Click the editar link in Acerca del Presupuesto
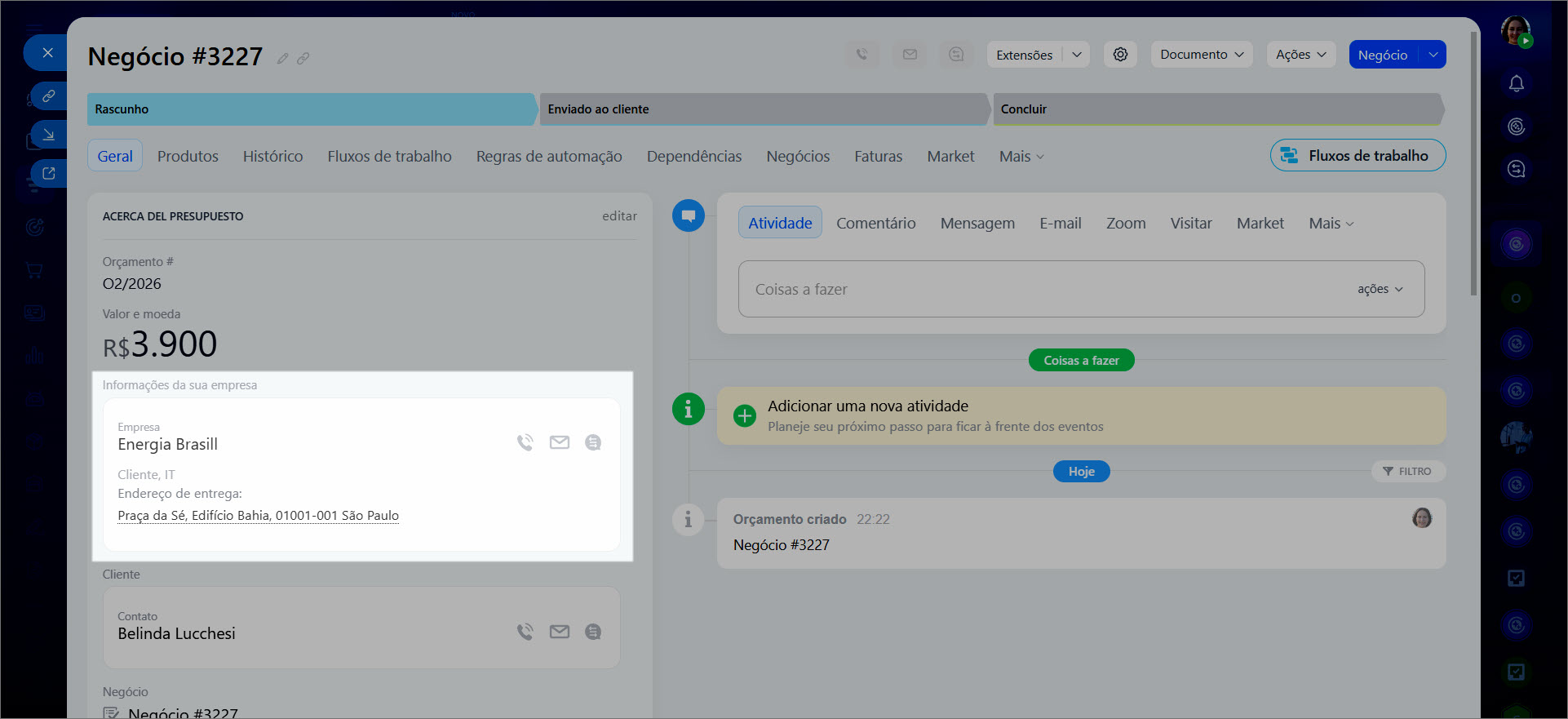This screenshot has height=719, width=1568. [619, 216]
